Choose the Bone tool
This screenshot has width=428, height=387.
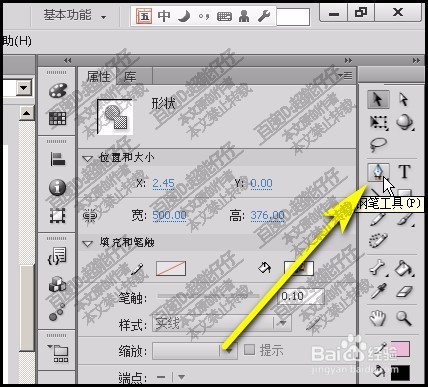378,268
